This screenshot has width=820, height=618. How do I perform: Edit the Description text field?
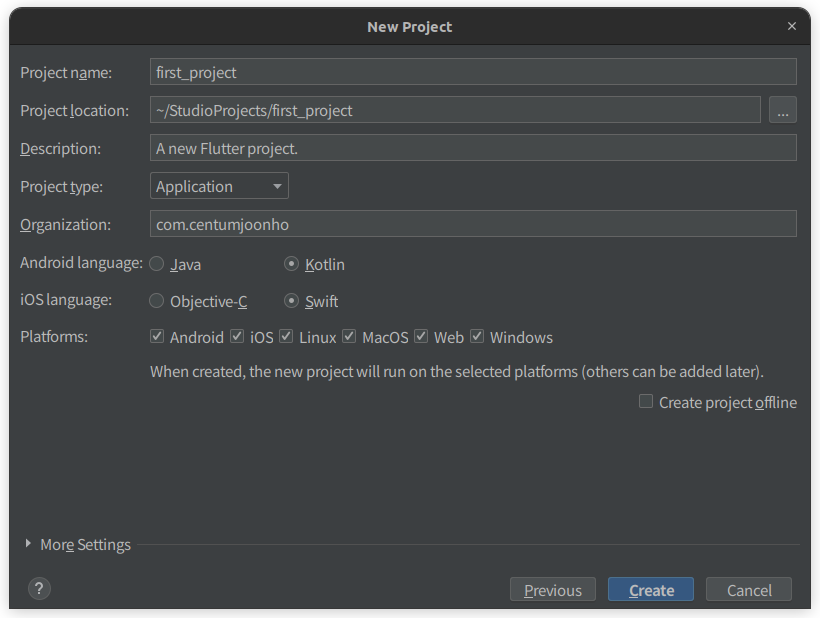(473, 148)
